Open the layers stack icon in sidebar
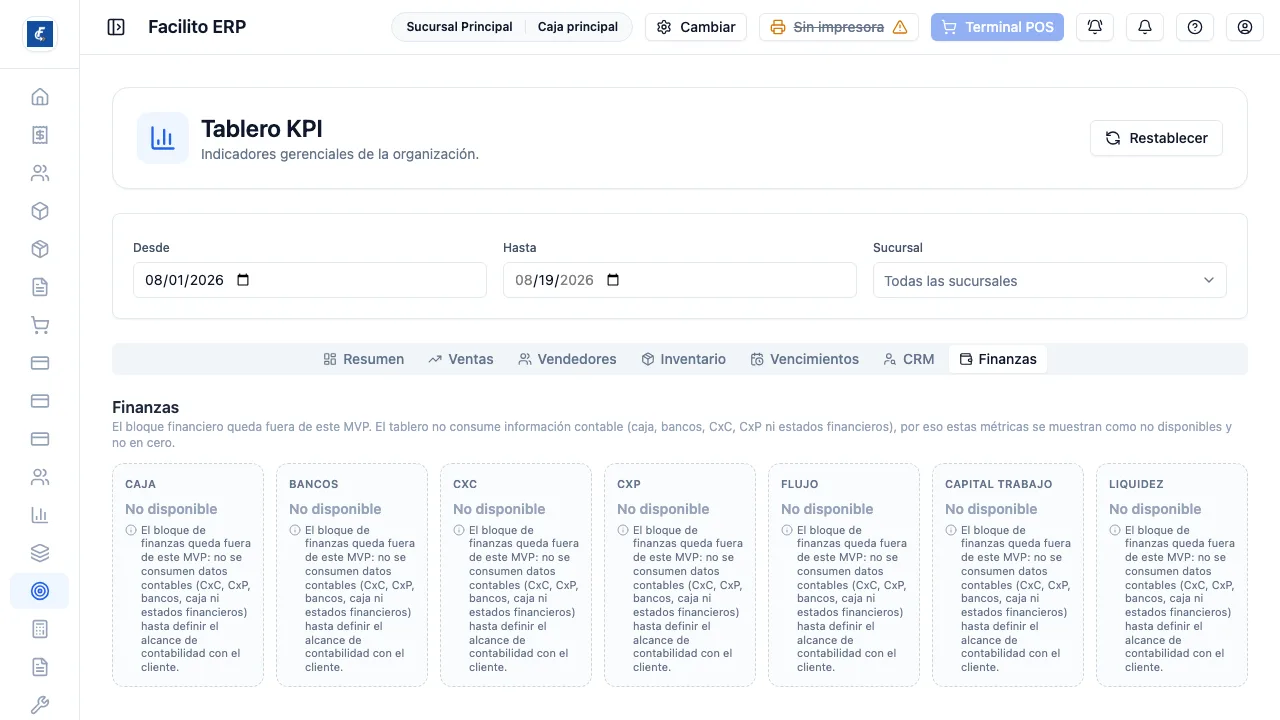This screenshot has height=720, width=1280. tap(40, 553)
